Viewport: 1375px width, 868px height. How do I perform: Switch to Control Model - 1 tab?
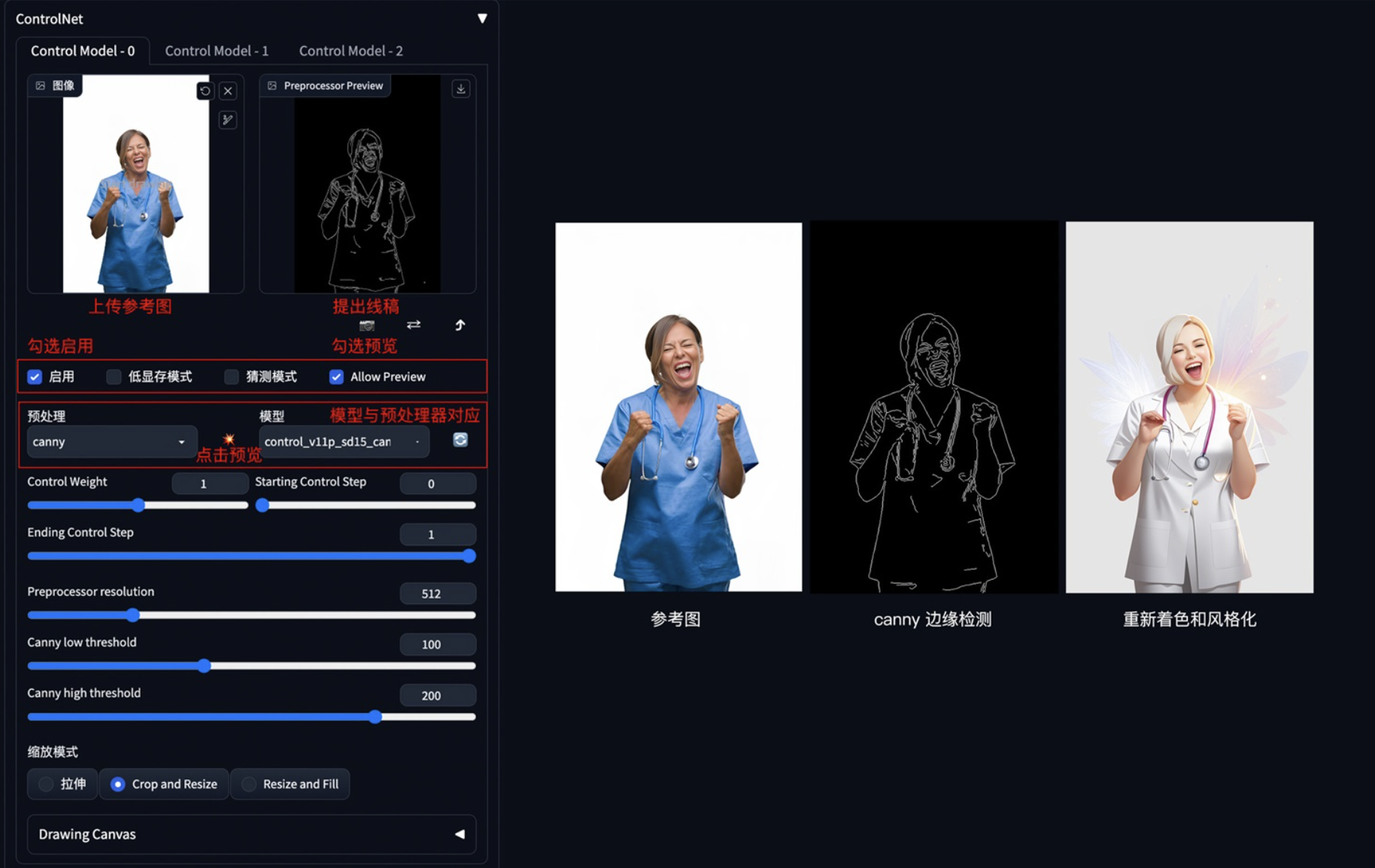pos(217,50)
